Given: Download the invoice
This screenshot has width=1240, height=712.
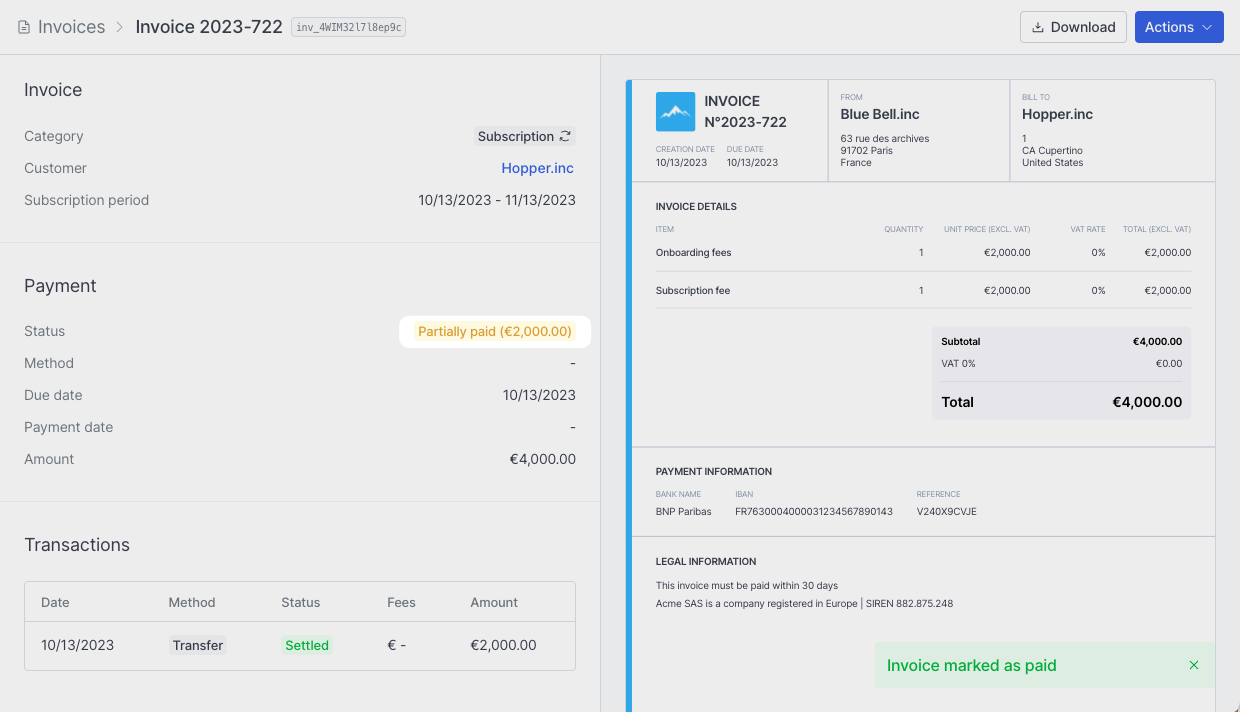Looking at the screenshot, I should 1073,27.
